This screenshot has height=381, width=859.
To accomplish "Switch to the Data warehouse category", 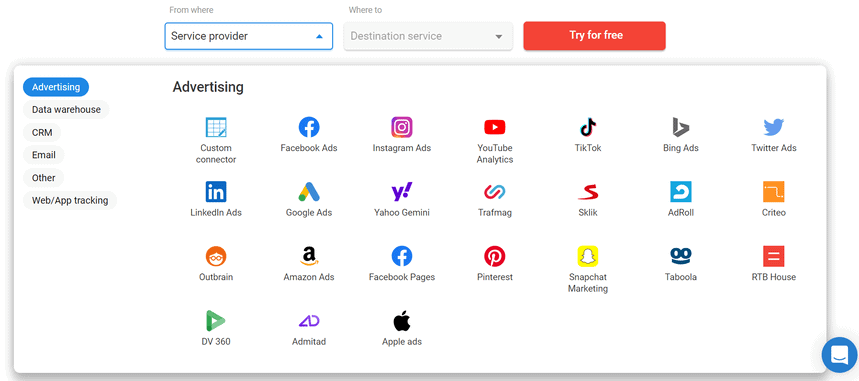I will click(66, 110).
